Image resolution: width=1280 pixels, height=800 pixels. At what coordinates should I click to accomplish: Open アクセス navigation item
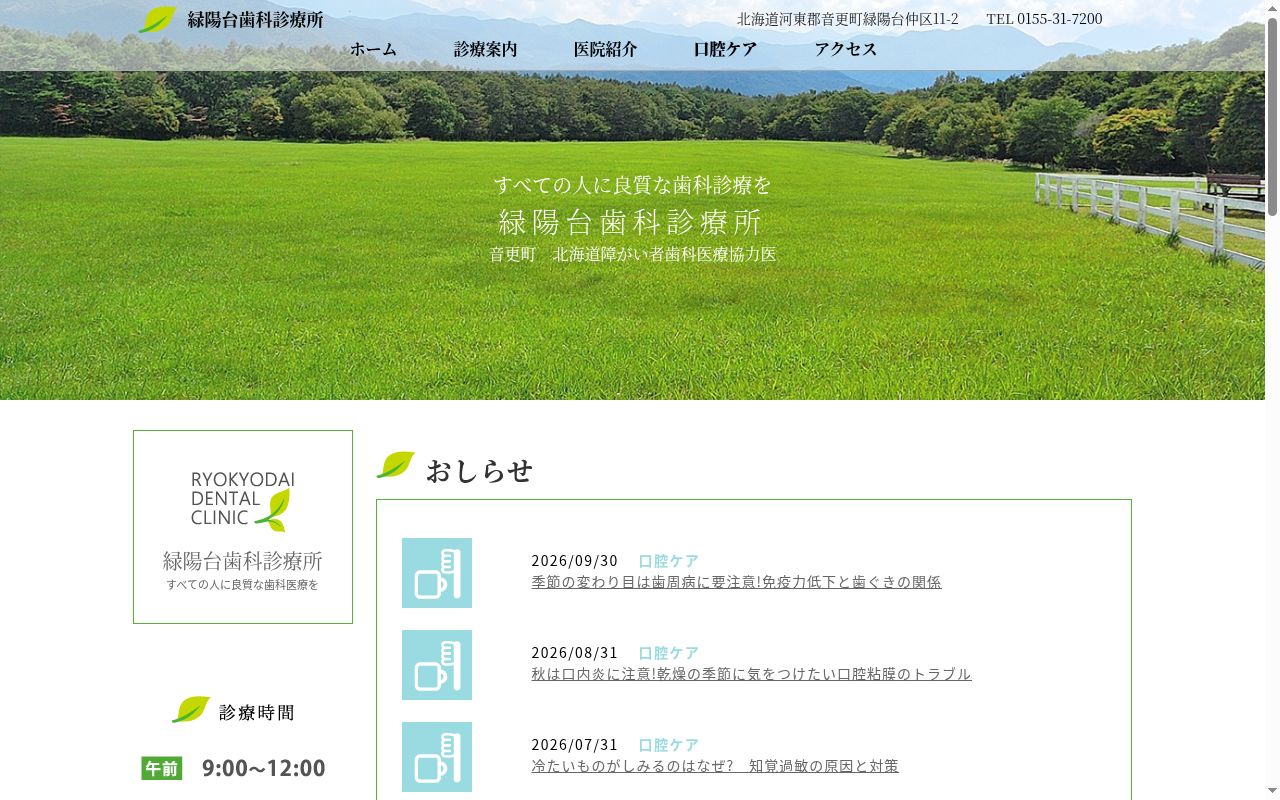(x=845, y=49)
